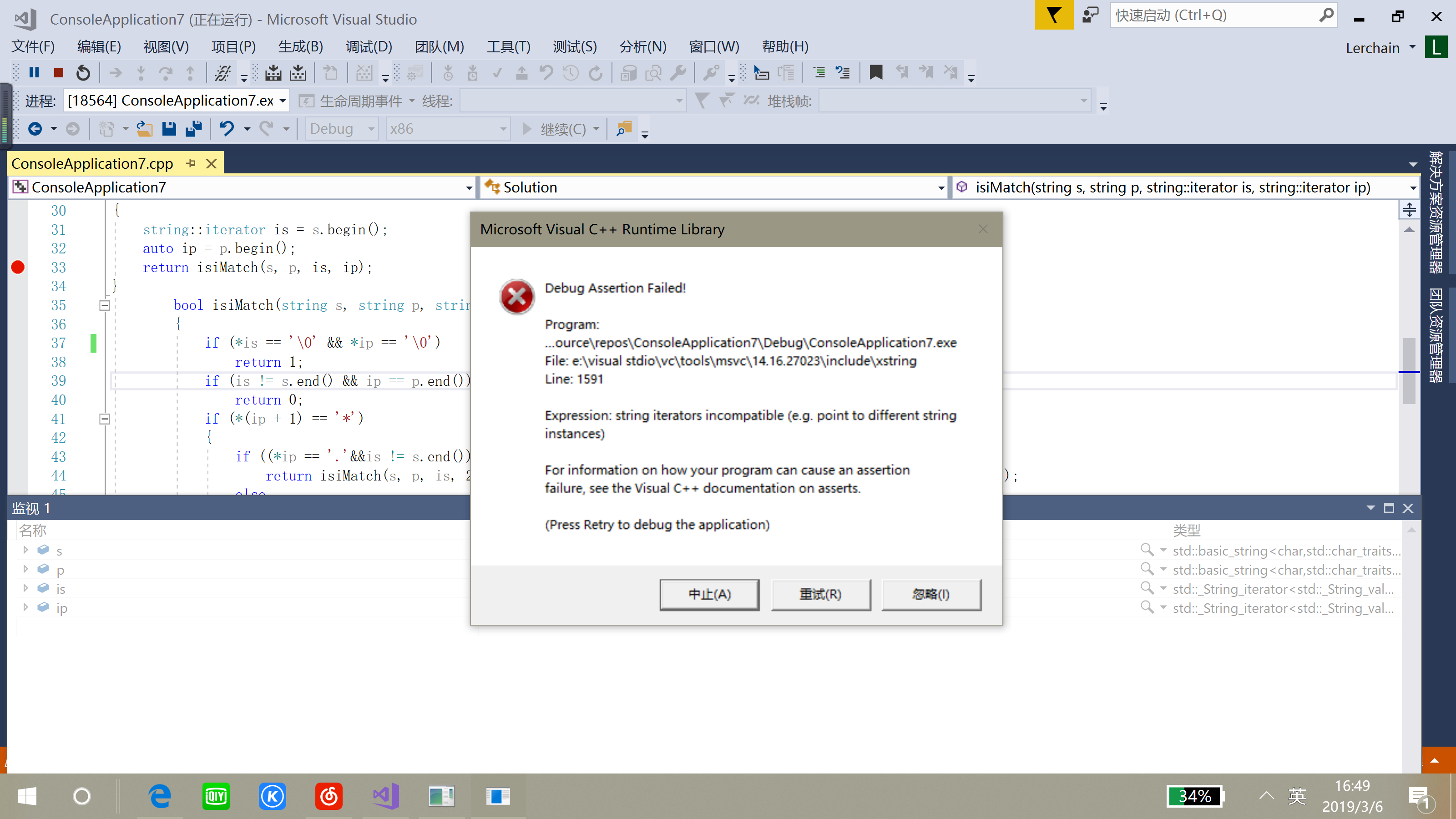Expand variable s in the watch window
The height and width of the screenshot is (819, 1456).
pyautogui.click(x=25, y=550)
